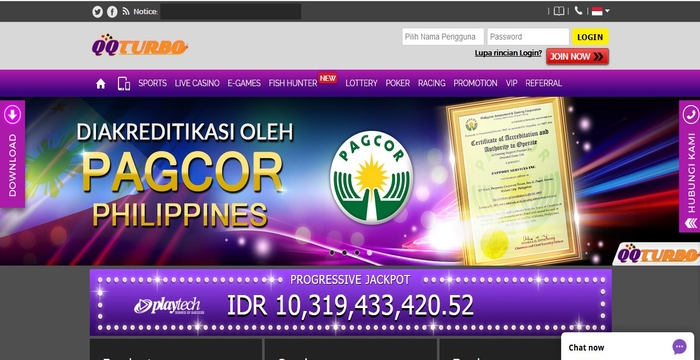This screenshot has height=360, width=700.
Task: Open the mobile devices icon in navigation
Action: [x=124, y=84]
